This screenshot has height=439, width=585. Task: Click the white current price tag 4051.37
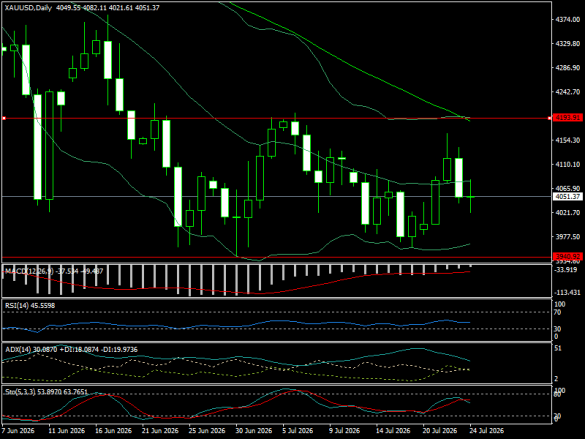coord(567,197)
